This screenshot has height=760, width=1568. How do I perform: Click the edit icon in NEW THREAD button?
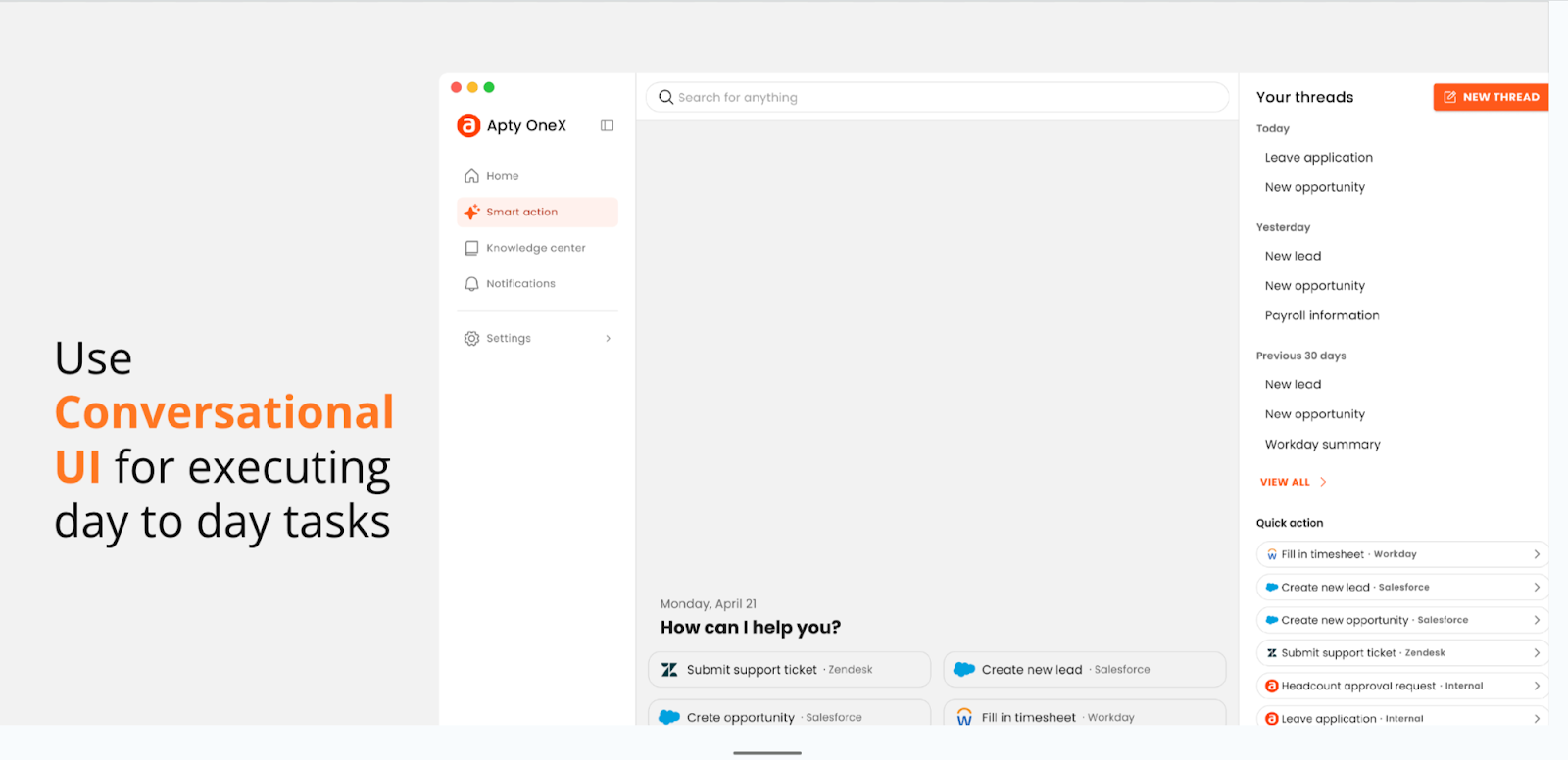(1450, 97)
